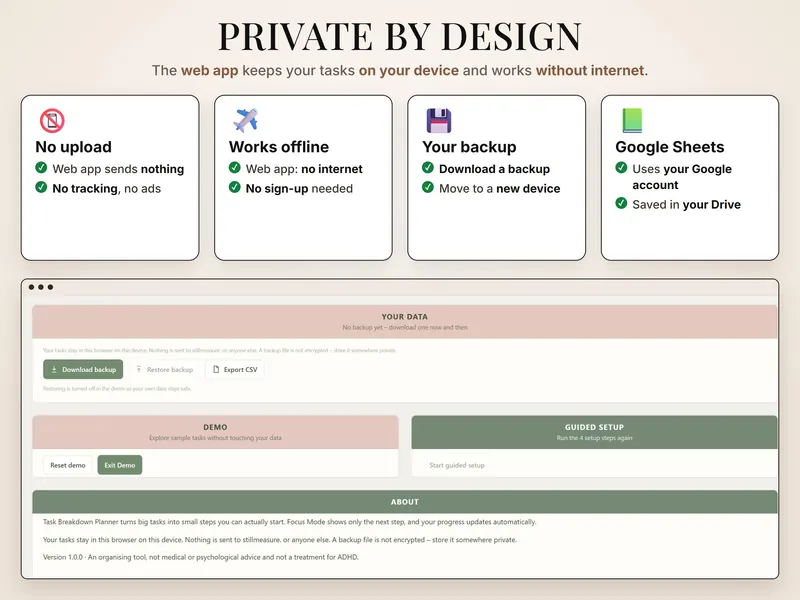Click the Restore backup button
The height and width of the screenshot is (600, 800).
[164, 369]
